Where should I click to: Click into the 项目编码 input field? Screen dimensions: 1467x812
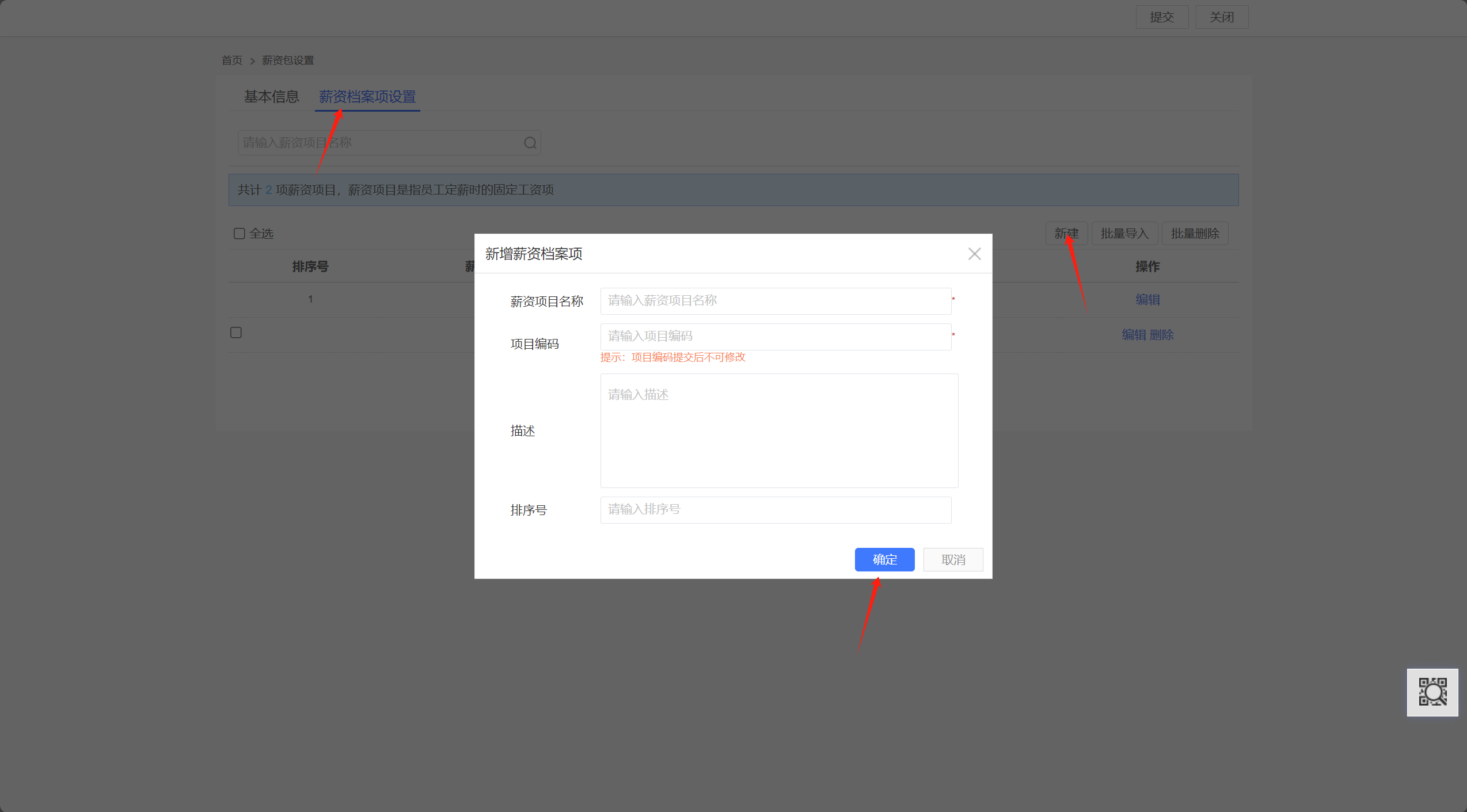point(775,337)
